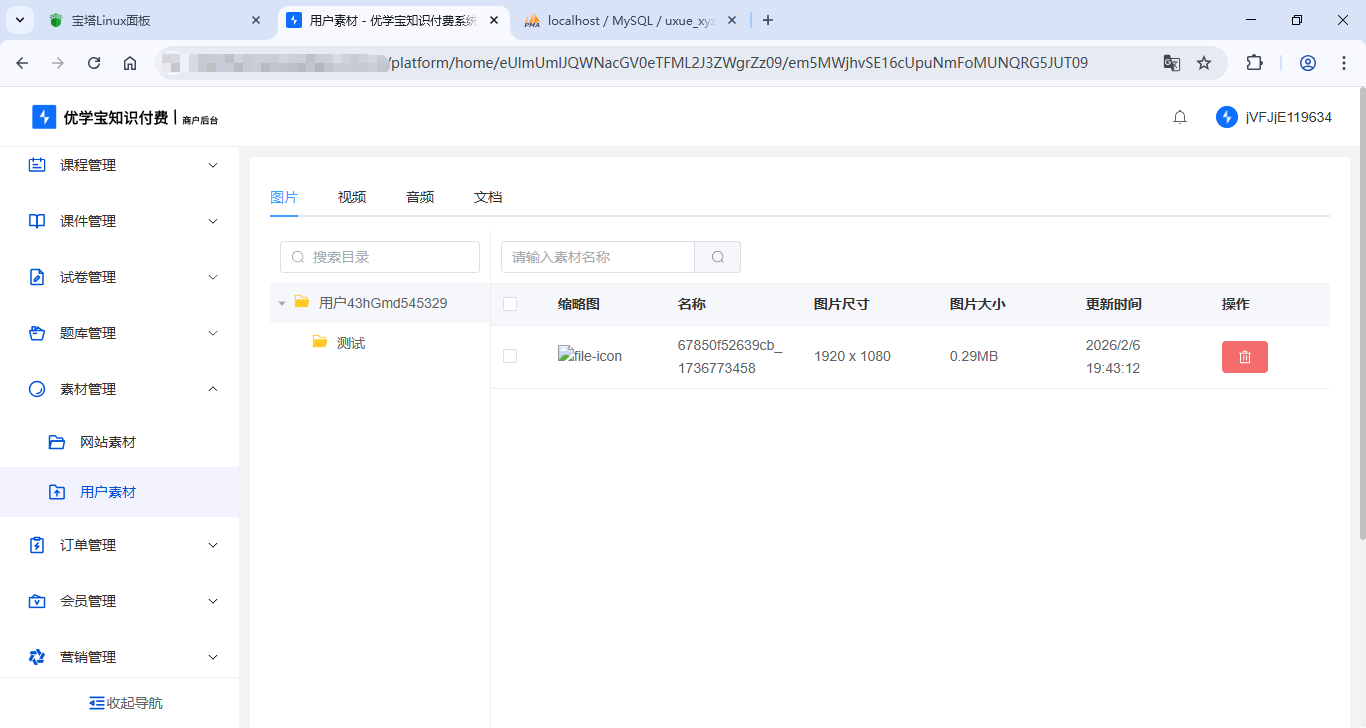1366x728 pixels.
Task: Check the checkbox for image 67850f52639cb
Action: click(x=510, y=355)
